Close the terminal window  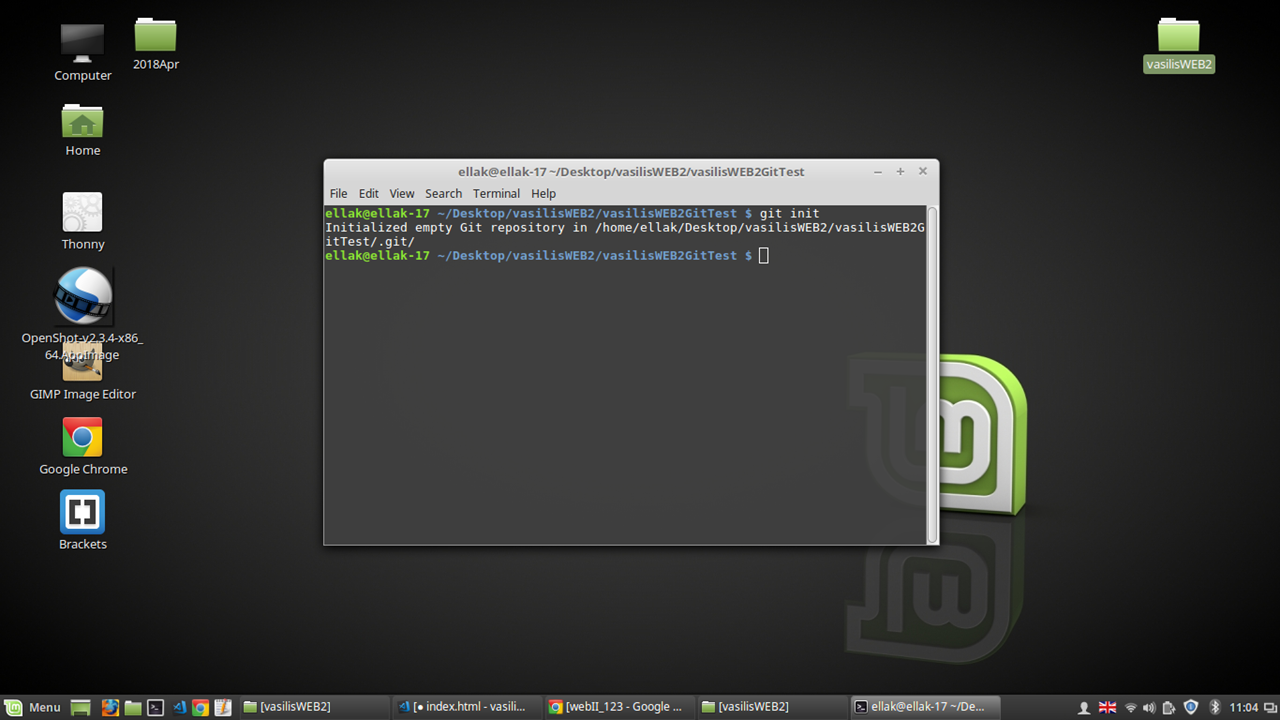[922, 172]
